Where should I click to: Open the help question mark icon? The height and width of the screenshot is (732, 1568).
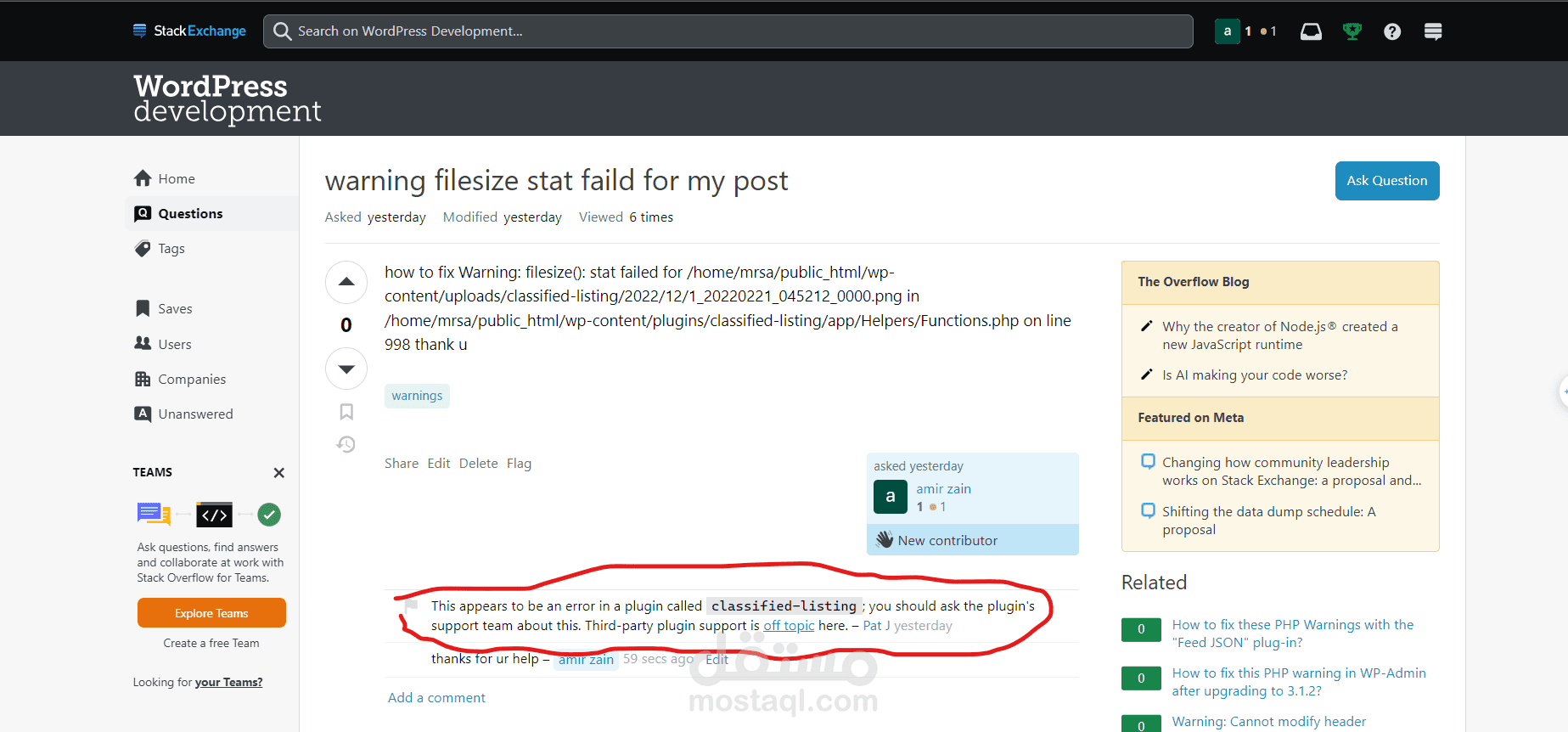(x=1392, y=31)
